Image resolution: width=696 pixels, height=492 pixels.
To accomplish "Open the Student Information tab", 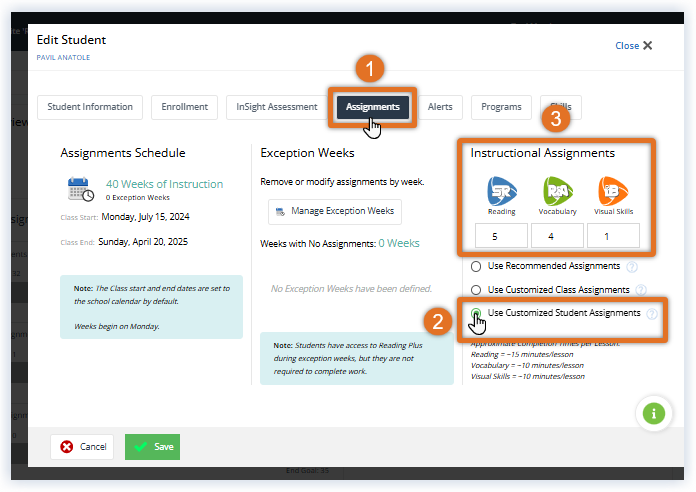I will coord(90,107).
